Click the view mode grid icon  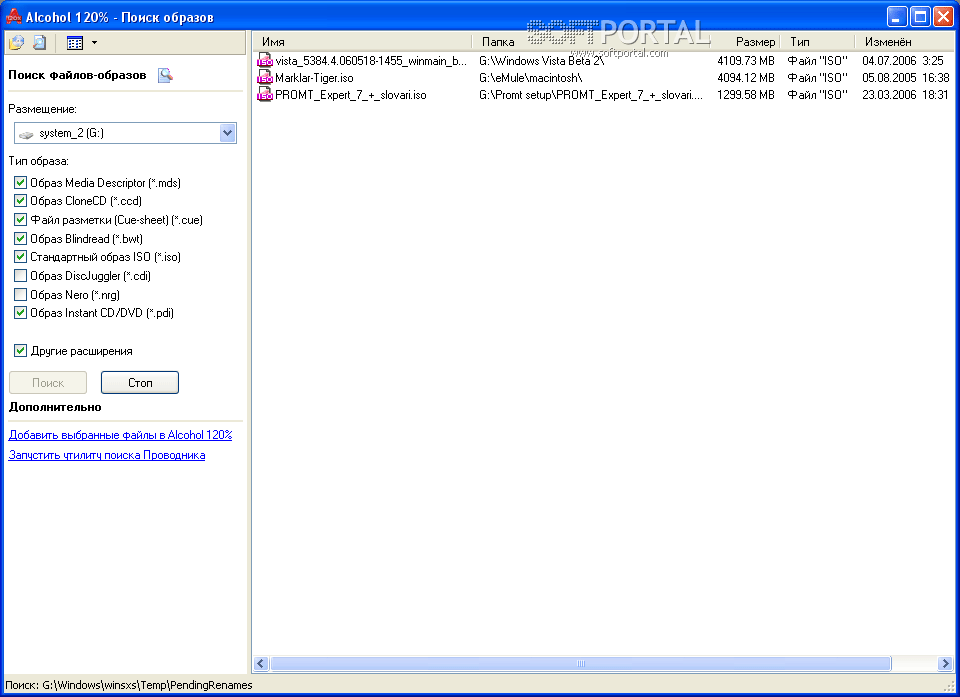pos(75,43)
